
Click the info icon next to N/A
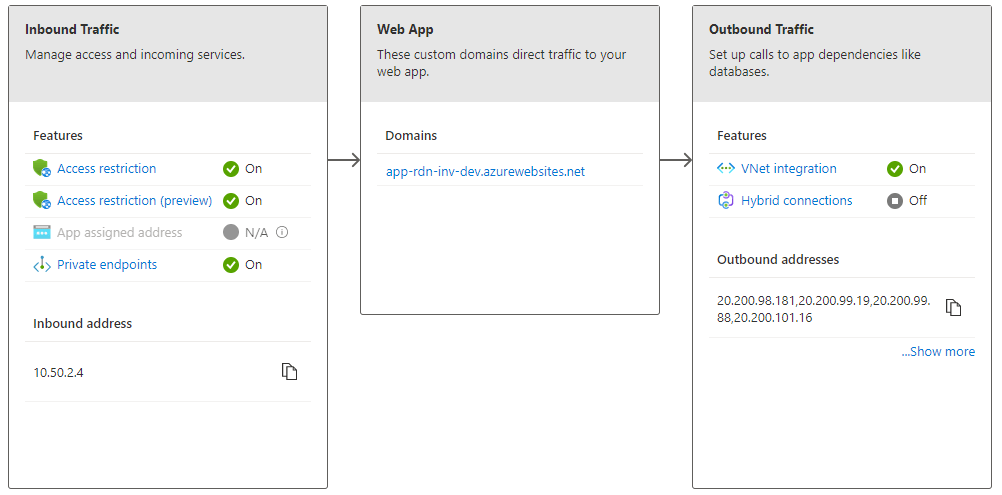point(282,233)
